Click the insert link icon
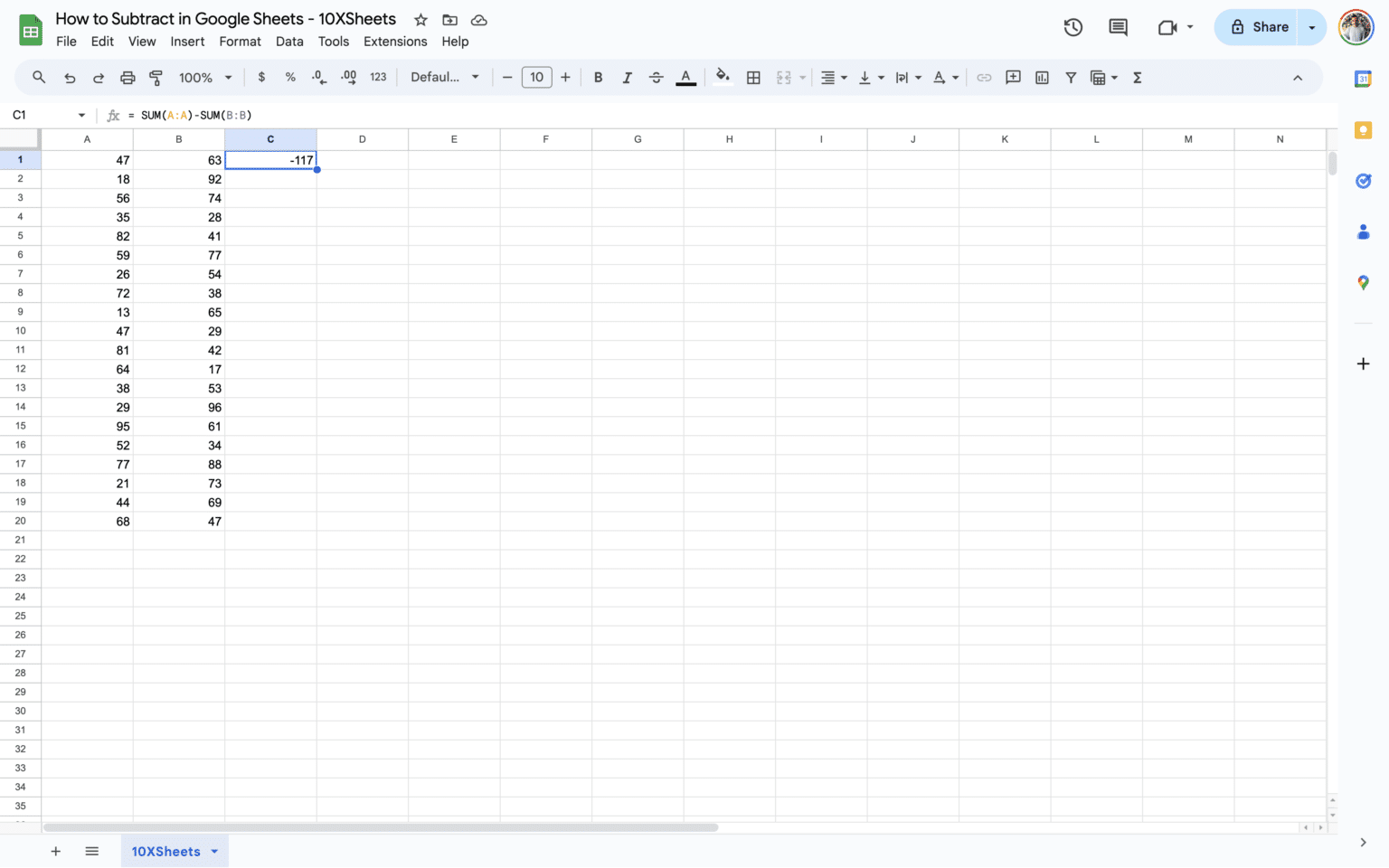 pos(984,78)
